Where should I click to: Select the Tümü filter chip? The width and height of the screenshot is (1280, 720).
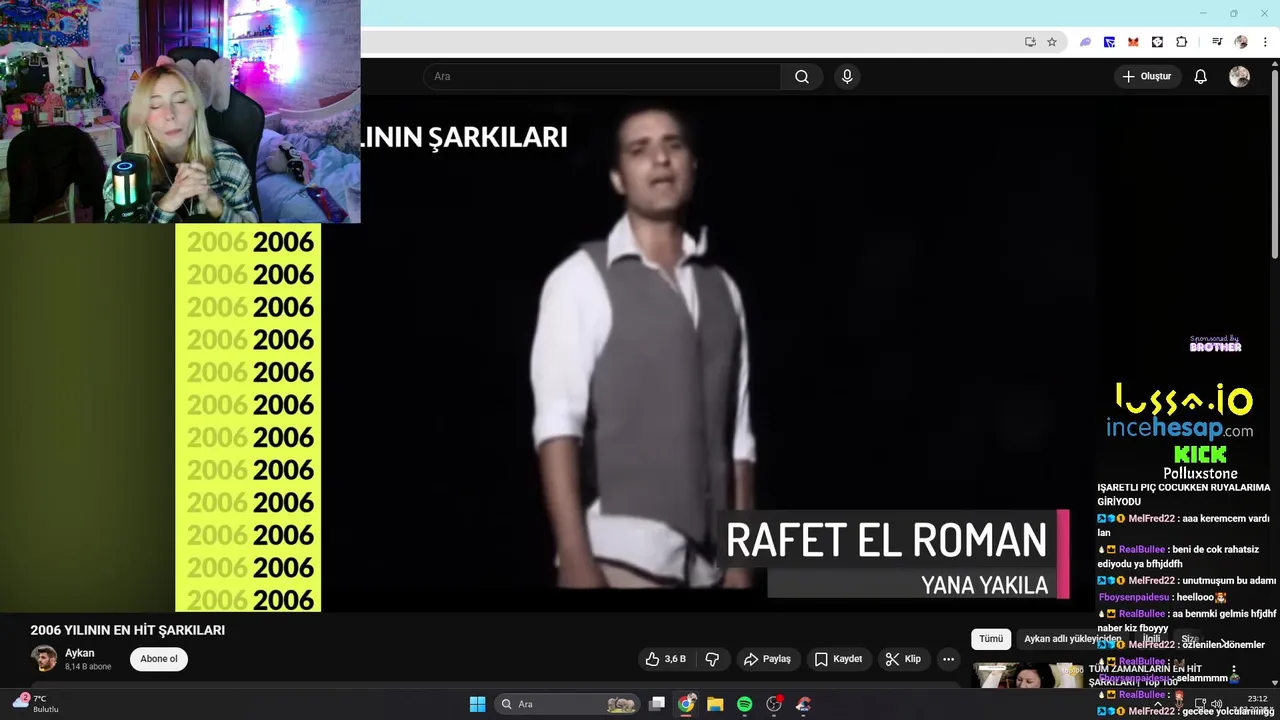pyautogui.click(x=990, y=639)
